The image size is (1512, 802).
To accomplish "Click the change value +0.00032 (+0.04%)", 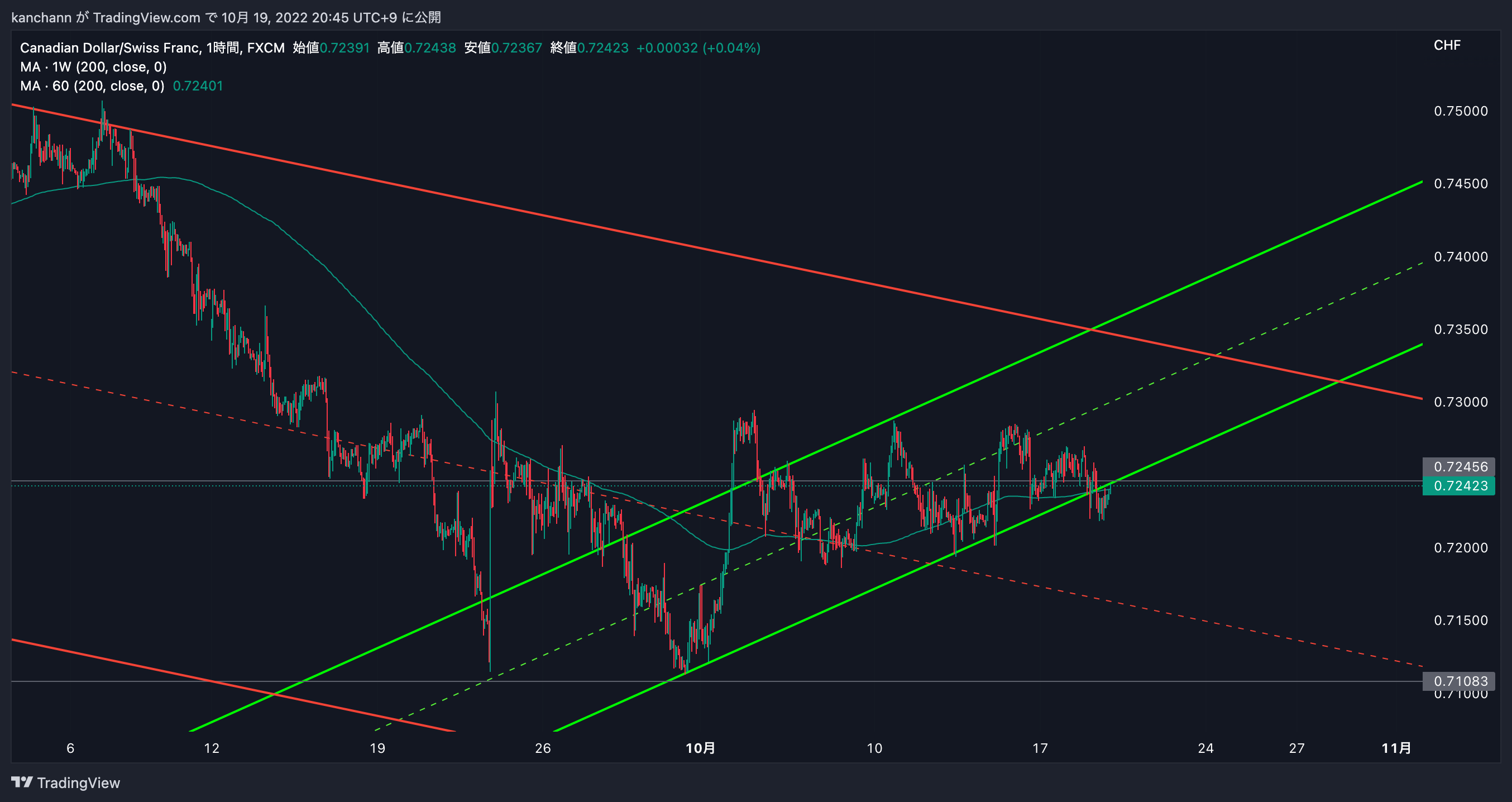I will 698,47.
